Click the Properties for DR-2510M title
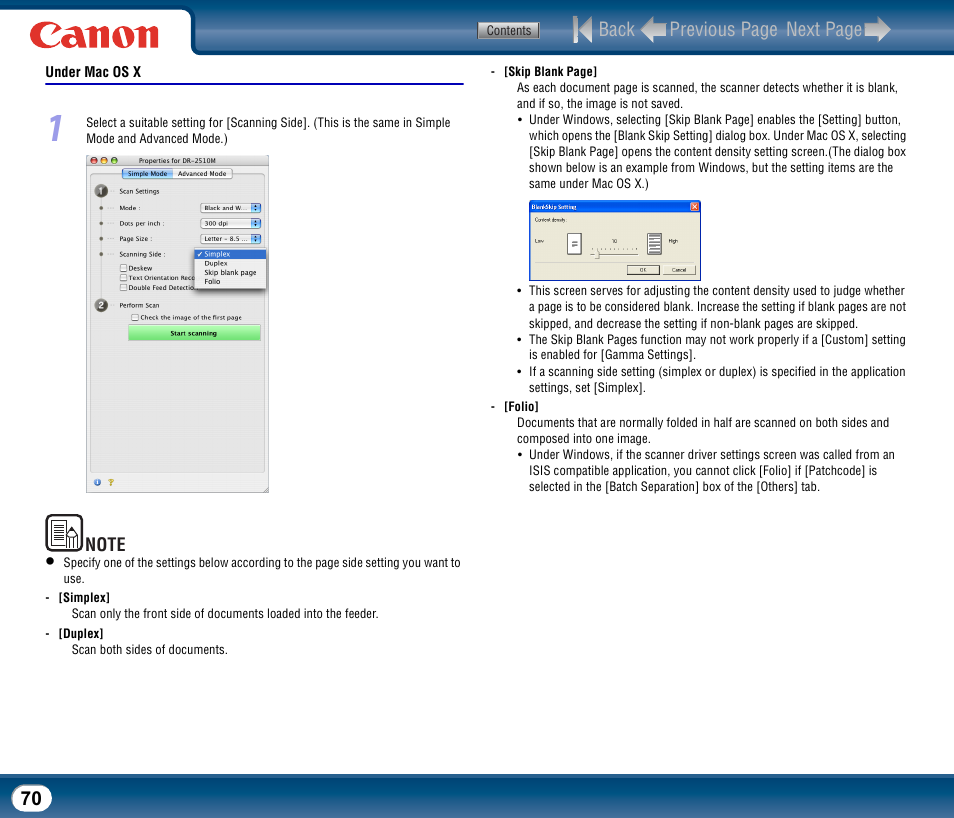 point(177,161)
